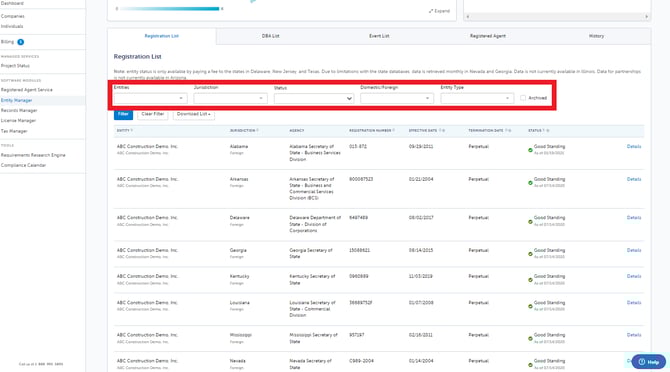670x372 pixels.
Task: Open Requirements Research Engine tool
Action: point(33,155)
